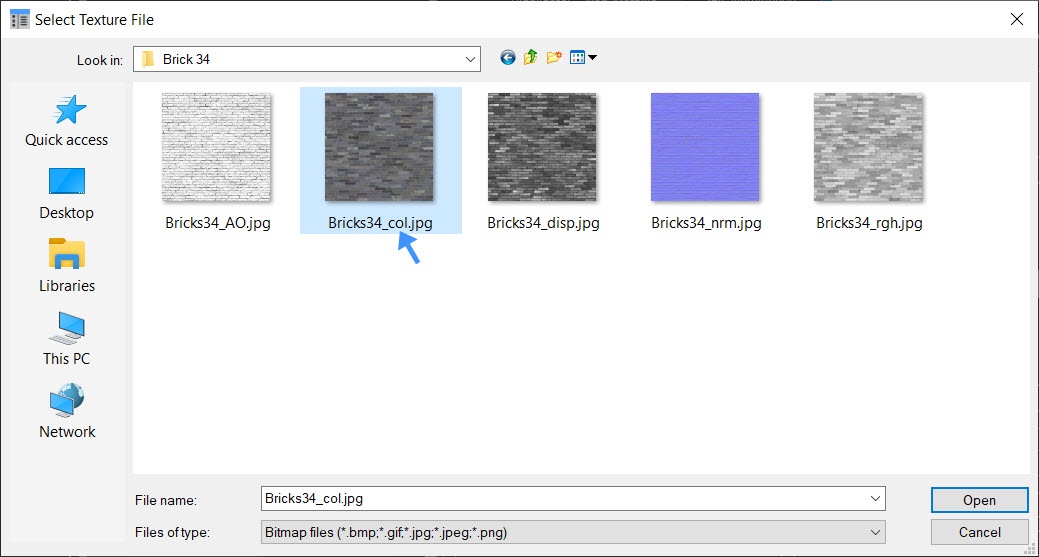This screenshot has width=1039, height=557.
Task: Select the Bricks34_rgh.jpg thumbnail
Action: click(x=868, y=147)
